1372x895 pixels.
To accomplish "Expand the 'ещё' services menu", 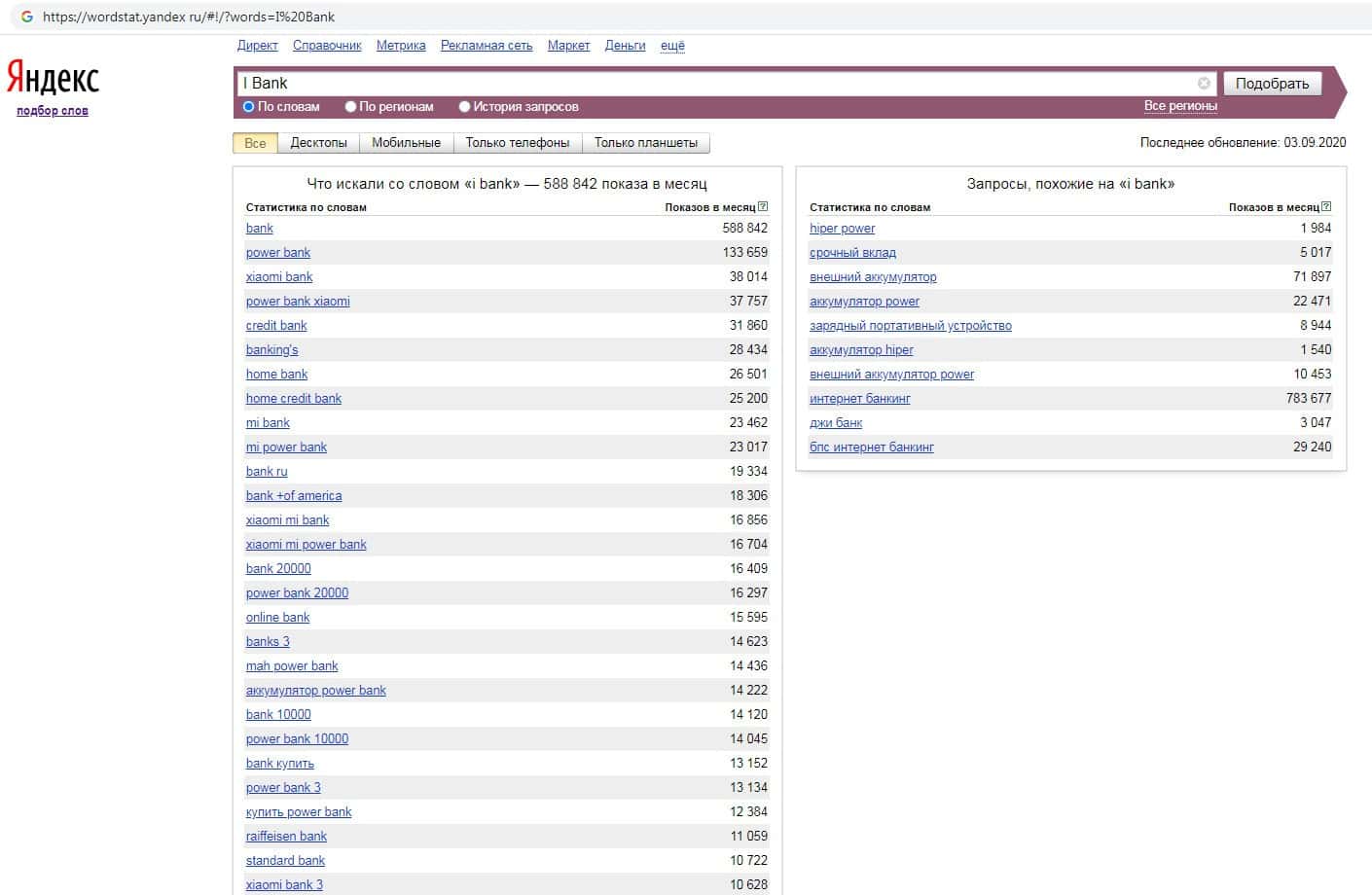I will [672, 46].
